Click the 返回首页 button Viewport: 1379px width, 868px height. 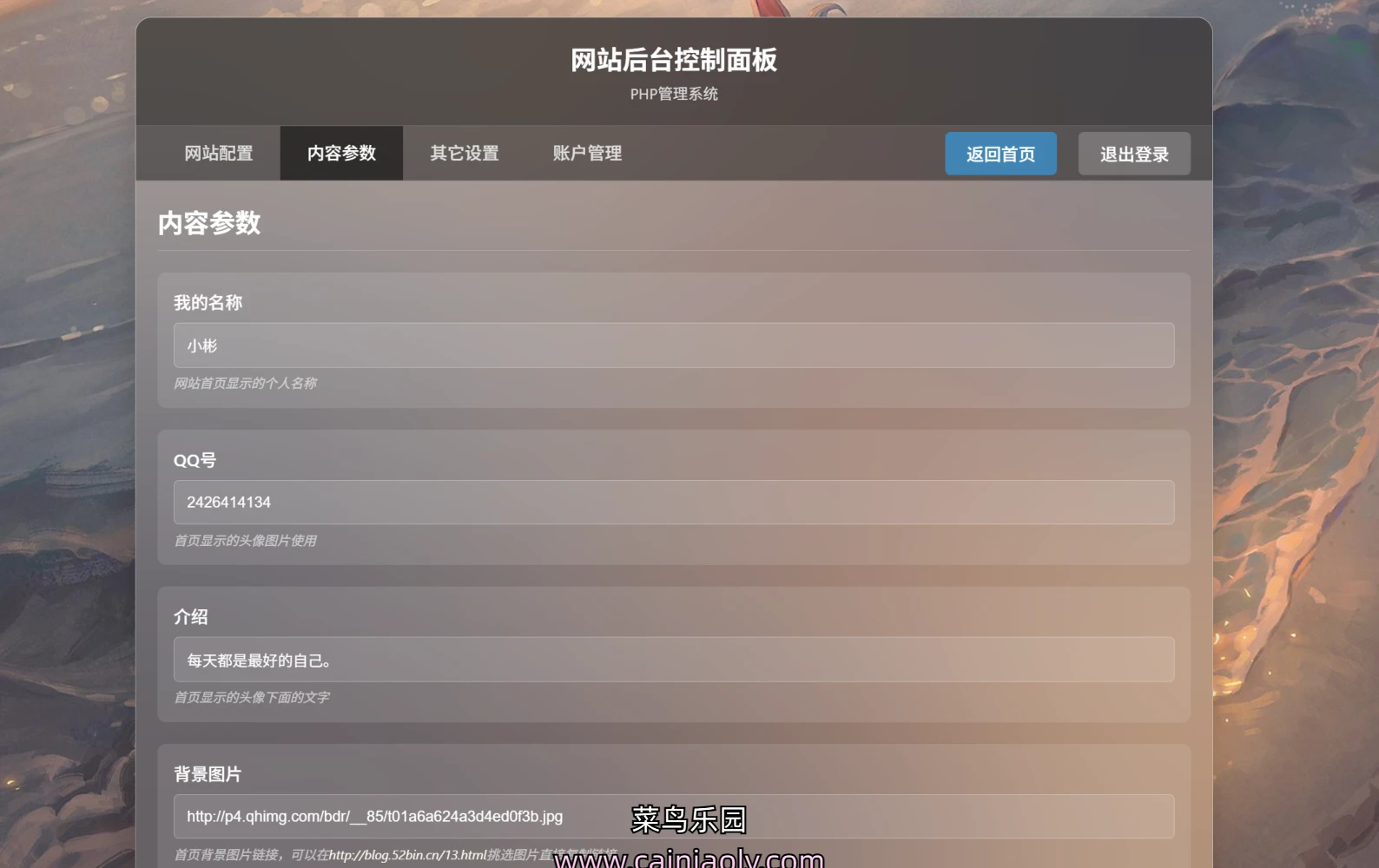[1000, 155]
